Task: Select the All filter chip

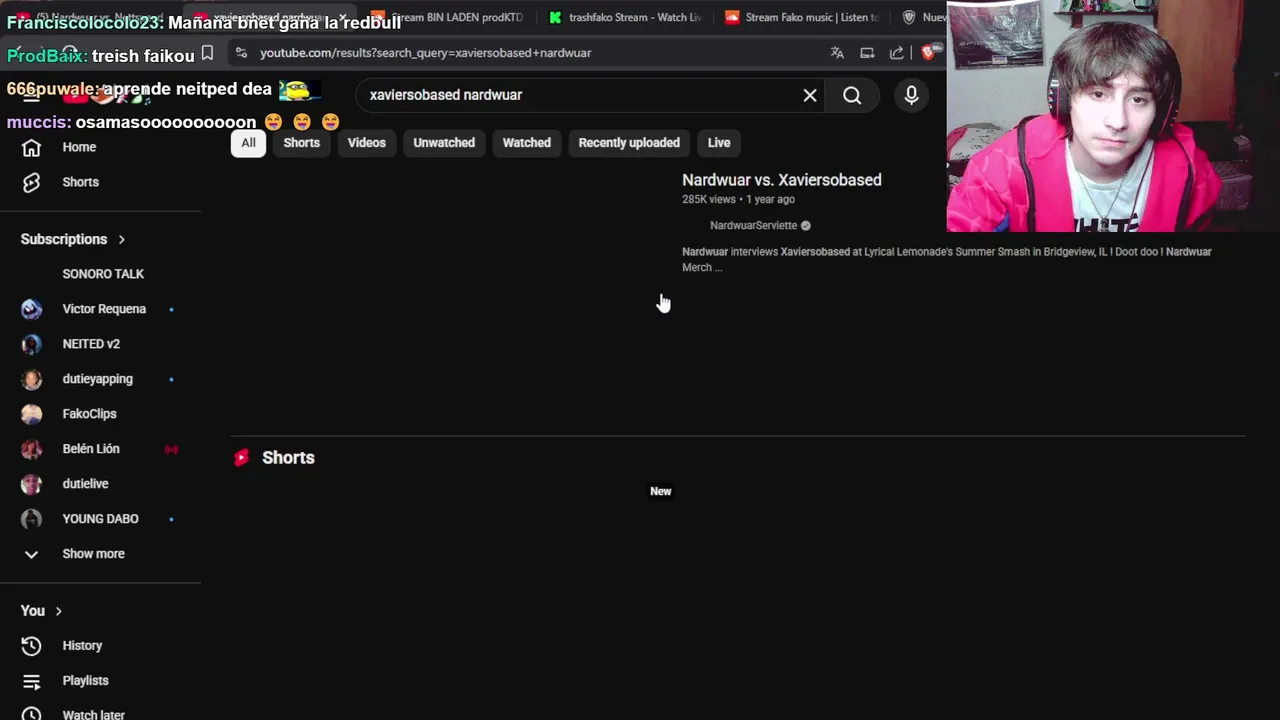Action: pos(248,143)
